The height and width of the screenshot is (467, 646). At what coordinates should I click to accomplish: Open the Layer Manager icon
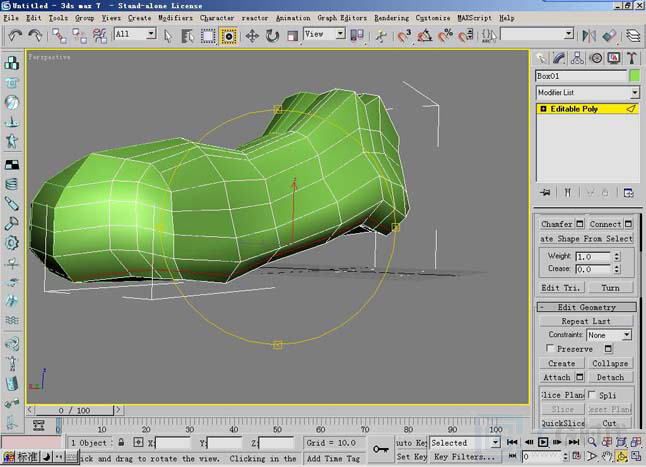[633, 36]
